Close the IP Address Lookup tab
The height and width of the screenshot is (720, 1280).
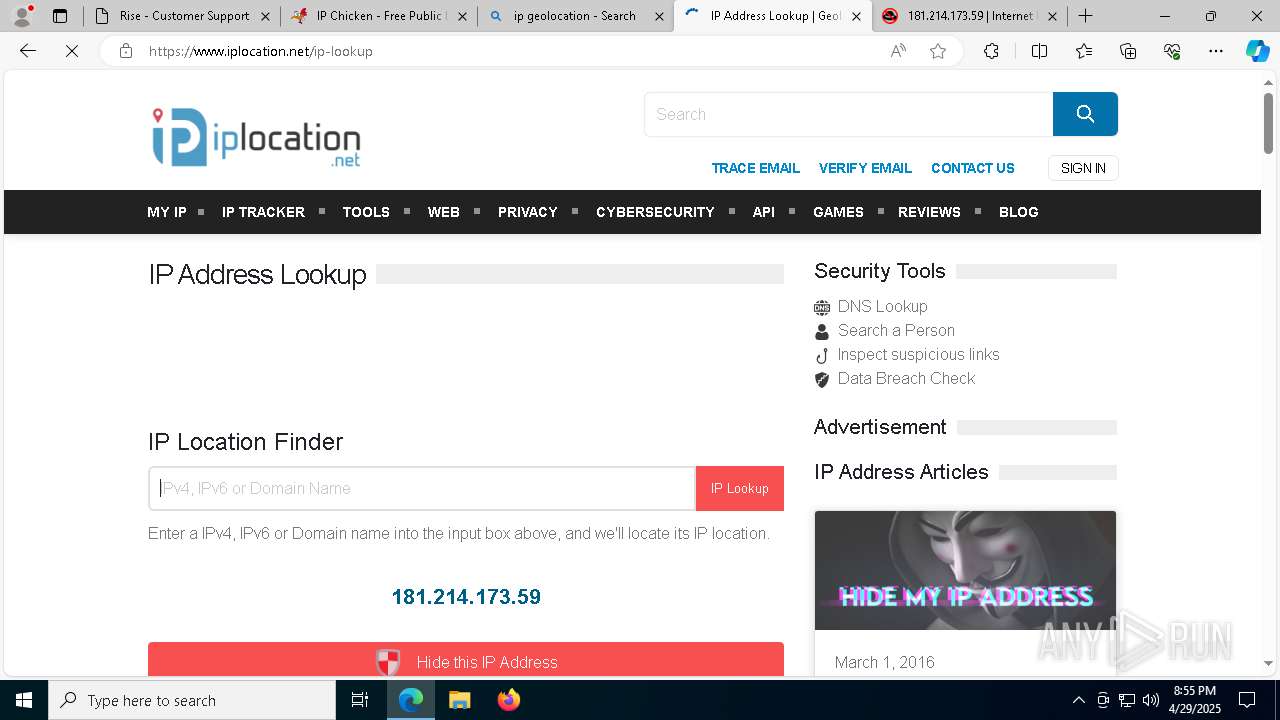[x=856, y=16]
